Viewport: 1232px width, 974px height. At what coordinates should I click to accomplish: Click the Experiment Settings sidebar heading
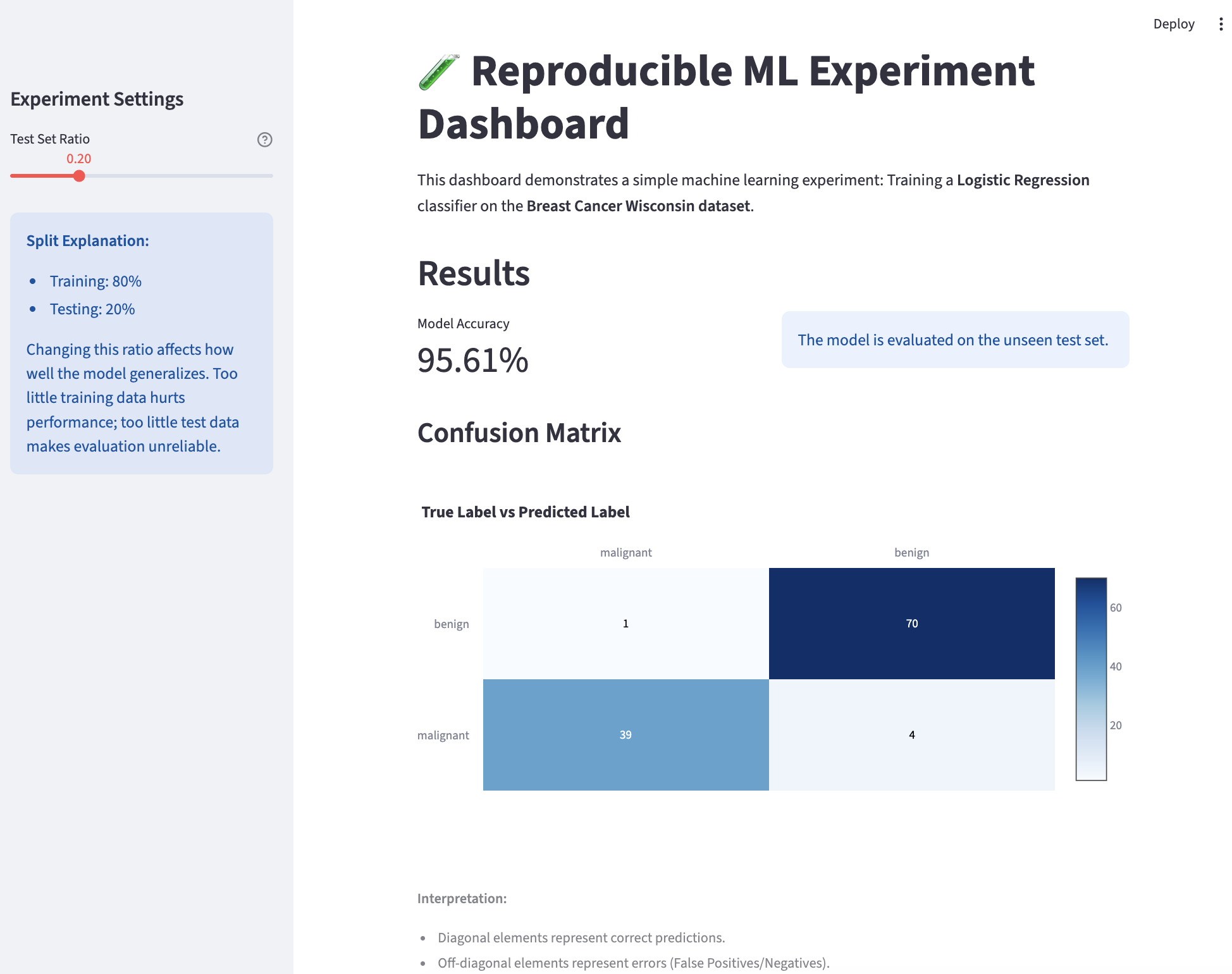point(97,99)
